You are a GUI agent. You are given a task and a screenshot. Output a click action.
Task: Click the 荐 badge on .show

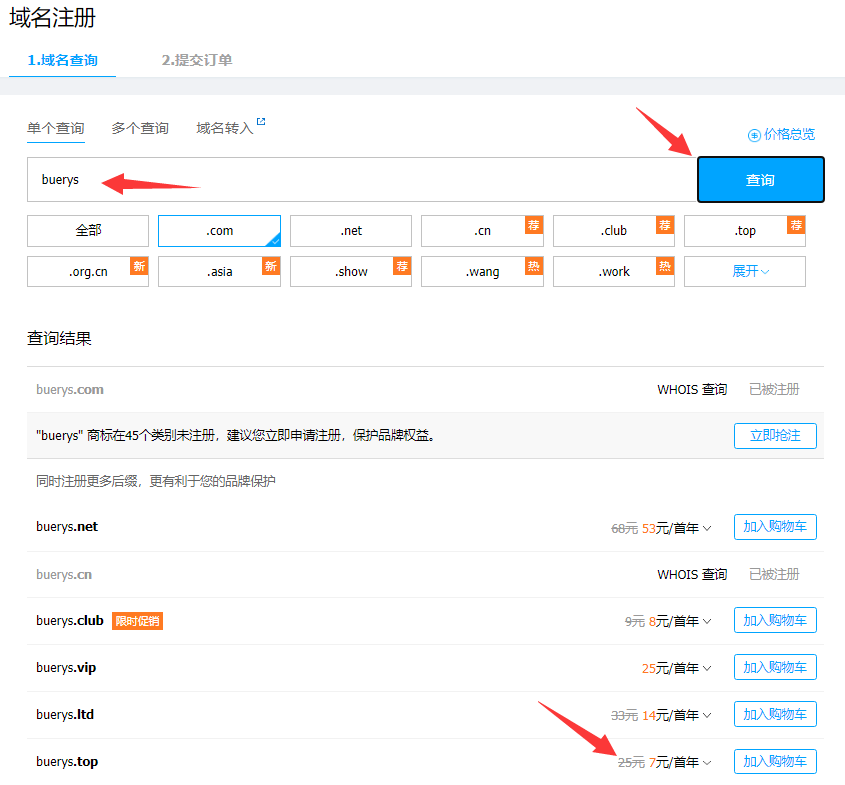point(402,266)
